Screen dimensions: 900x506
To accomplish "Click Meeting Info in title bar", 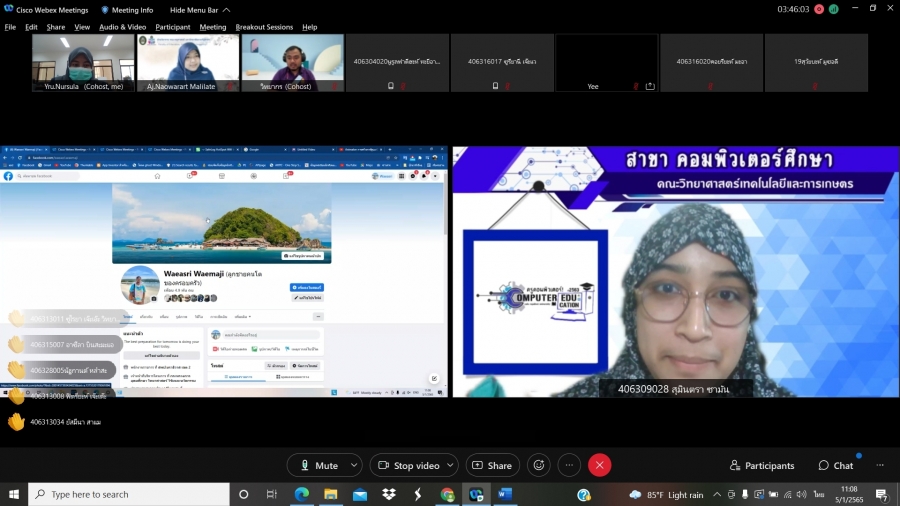I will (x=127, y=9).
